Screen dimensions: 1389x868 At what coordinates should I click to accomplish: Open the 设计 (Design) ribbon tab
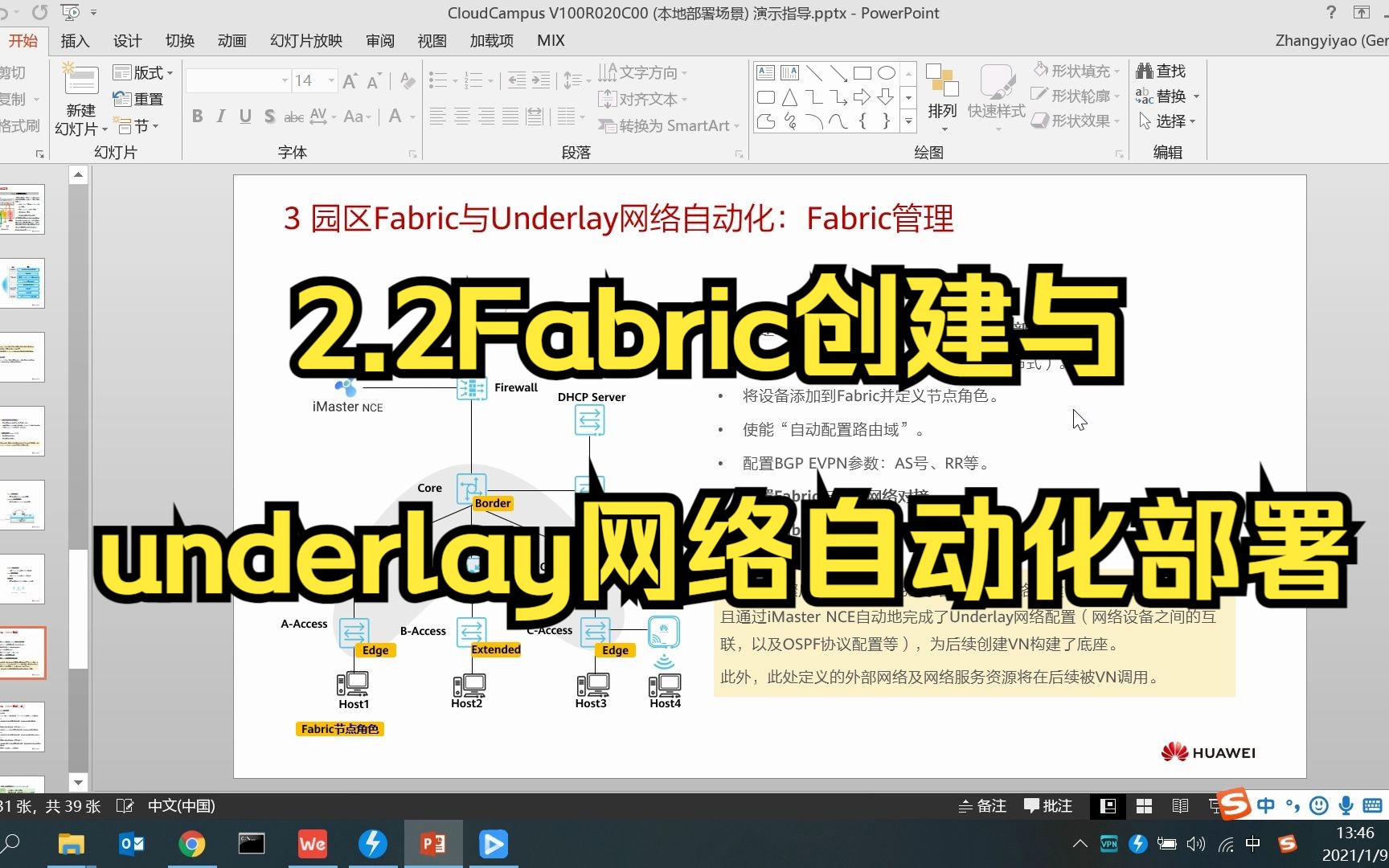(127, 40)
